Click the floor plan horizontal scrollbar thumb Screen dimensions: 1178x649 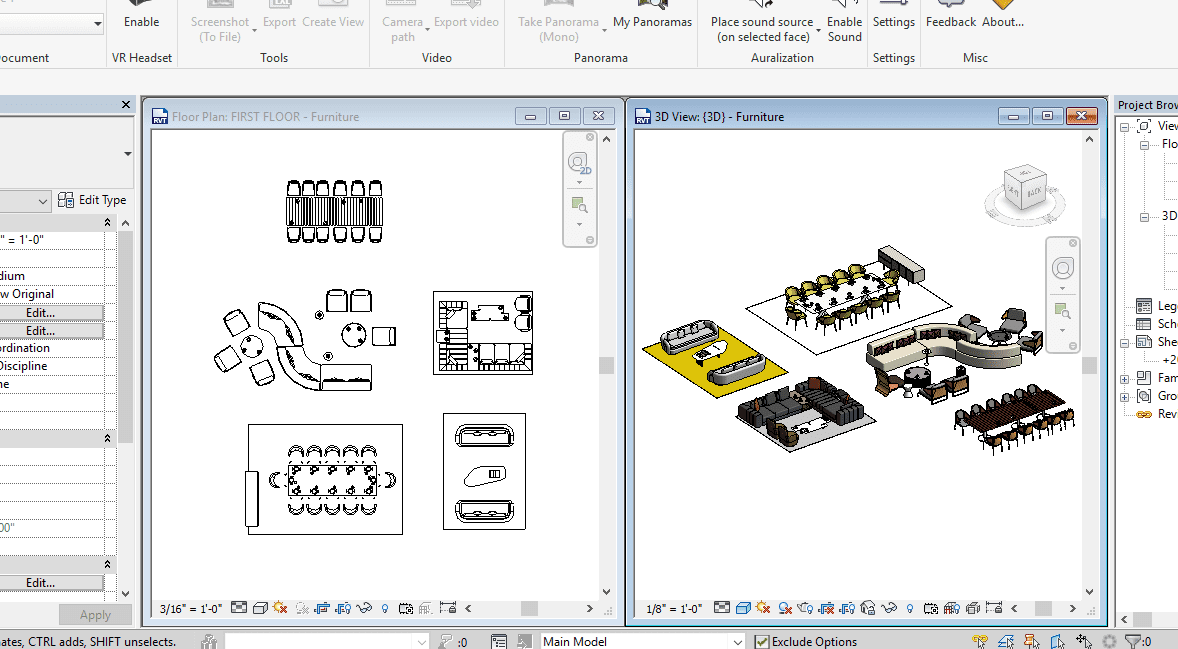click(x=529, y=608)
